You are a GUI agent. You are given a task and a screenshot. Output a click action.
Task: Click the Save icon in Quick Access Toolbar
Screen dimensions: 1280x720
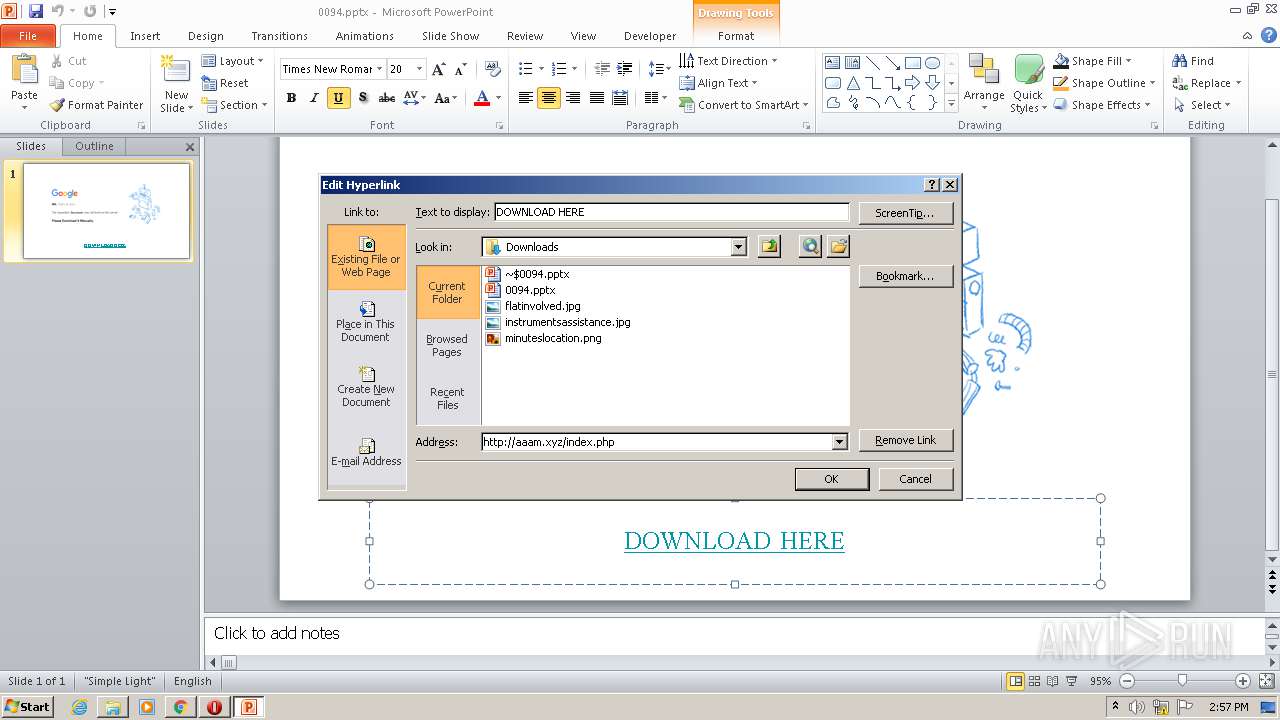coord(36,11)
